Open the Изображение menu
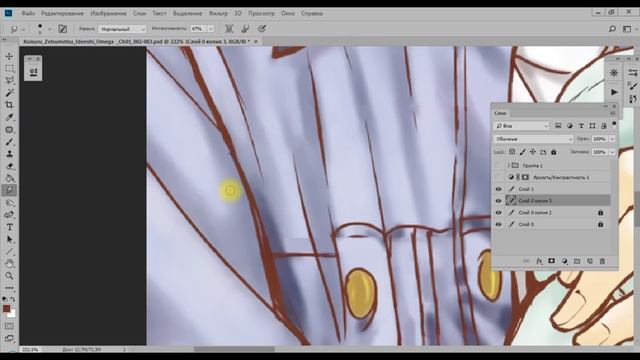 [108, 13]
